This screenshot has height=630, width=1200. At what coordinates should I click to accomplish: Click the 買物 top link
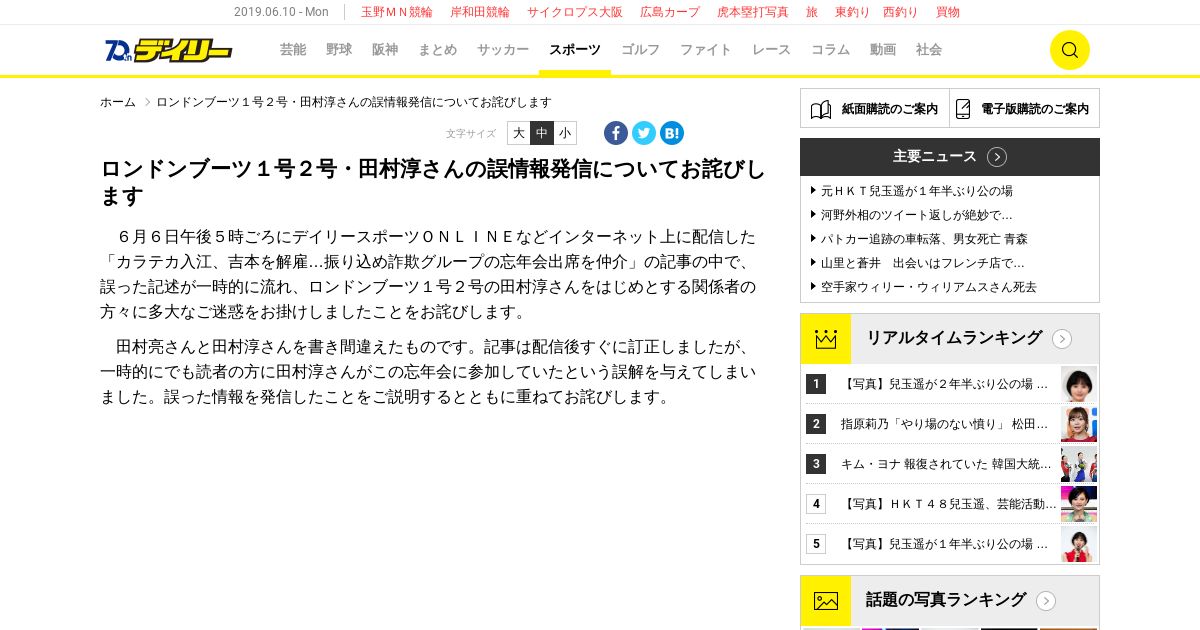(948, 12)
